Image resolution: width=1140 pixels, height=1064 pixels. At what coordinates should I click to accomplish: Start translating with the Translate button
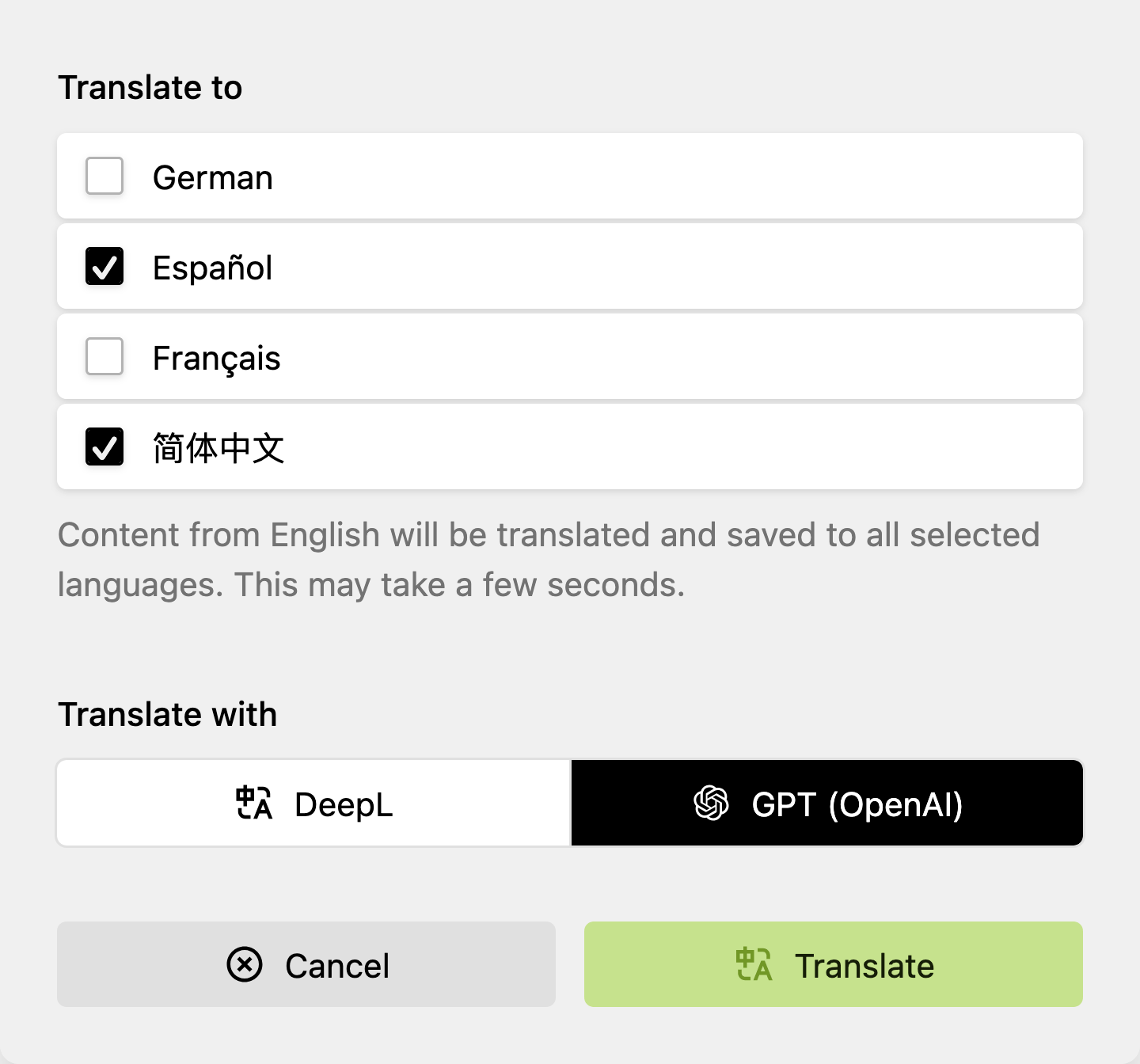pyautogui.click(x=832, y=965)
